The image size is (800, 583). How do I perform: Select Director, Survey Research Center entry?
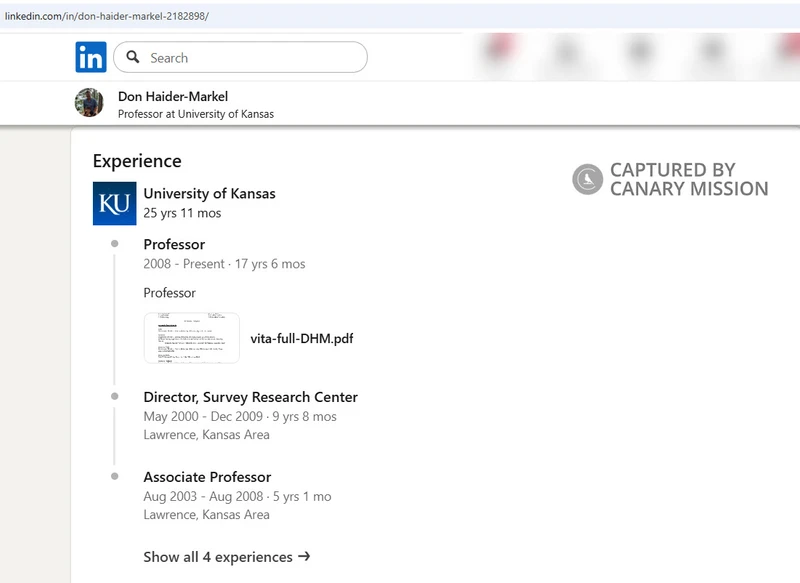pos(250,397)
